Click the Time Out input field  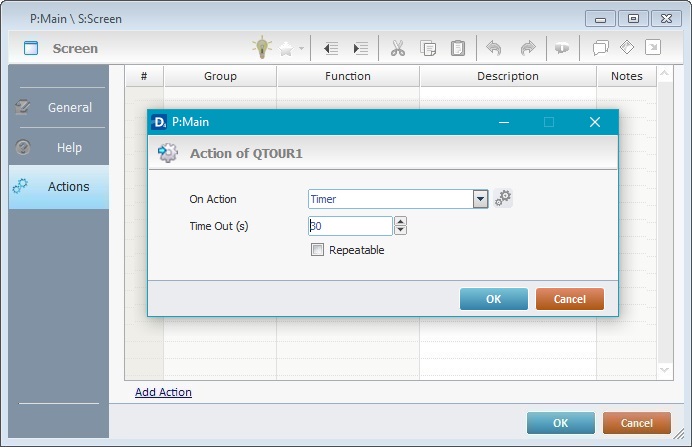[349, 226]
